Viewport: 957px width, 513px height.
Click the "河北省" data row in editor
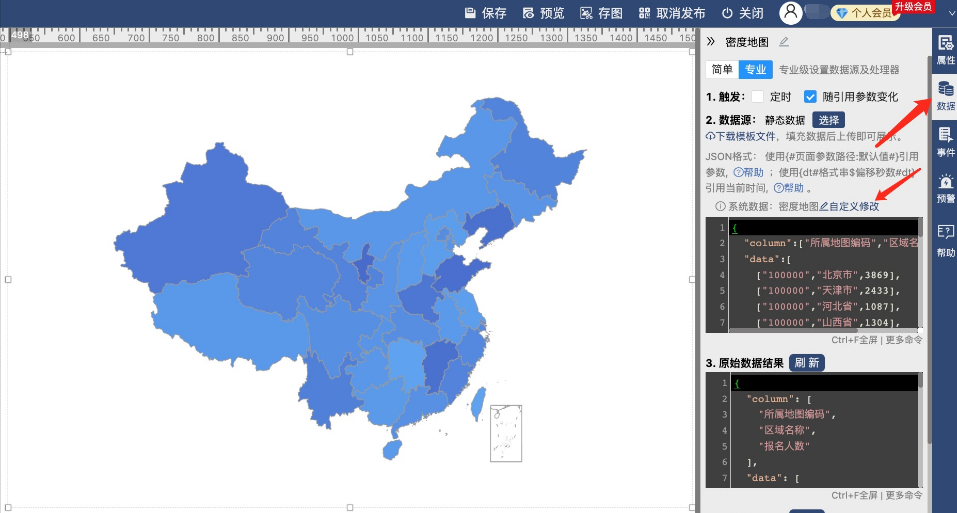[828, 307]
